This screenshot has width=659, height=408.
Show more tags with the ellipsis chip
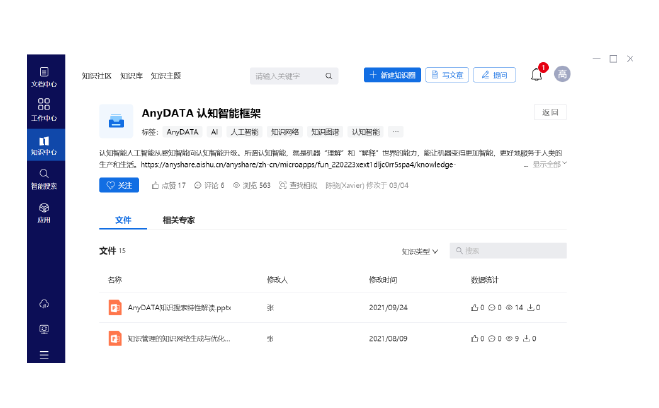[x=395, y=132]
